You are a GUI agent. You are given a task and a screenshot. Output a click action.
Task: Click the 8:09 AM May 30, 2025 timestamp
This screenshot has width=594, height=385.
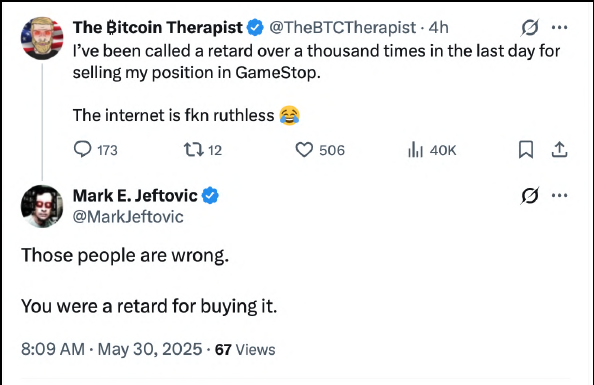[x=112, y=349]
